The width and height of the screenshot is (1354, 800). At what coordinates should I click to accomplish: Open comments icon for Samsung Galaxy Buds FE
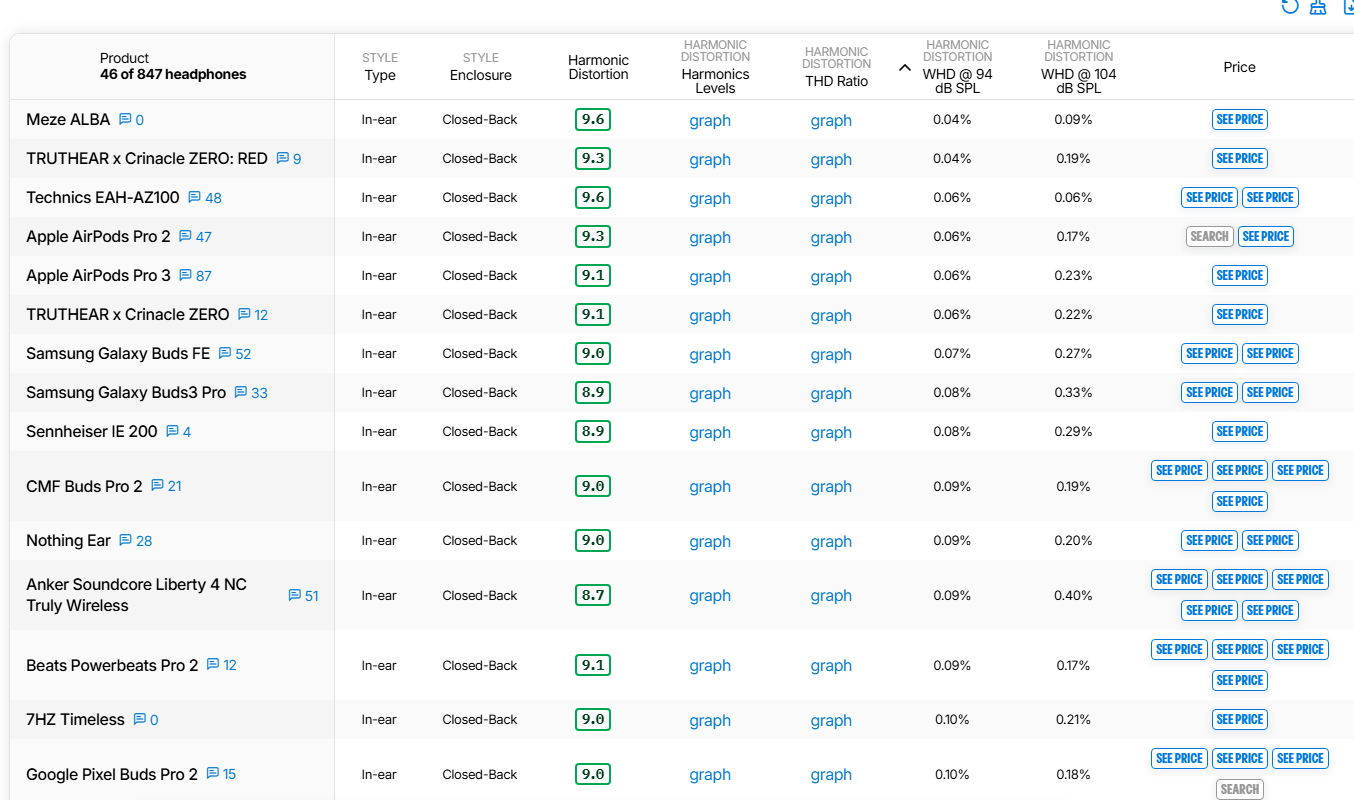click(225, 354)
